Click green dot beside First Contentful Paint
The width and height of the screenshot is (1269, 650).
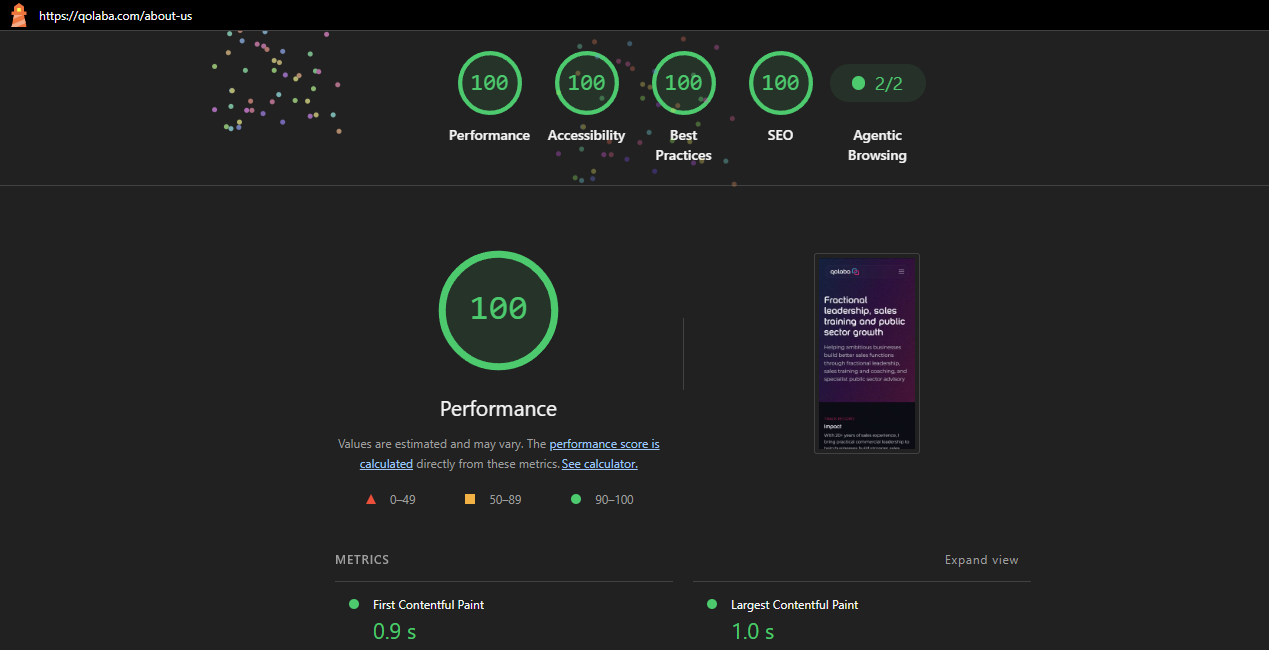tap(354, 604)
